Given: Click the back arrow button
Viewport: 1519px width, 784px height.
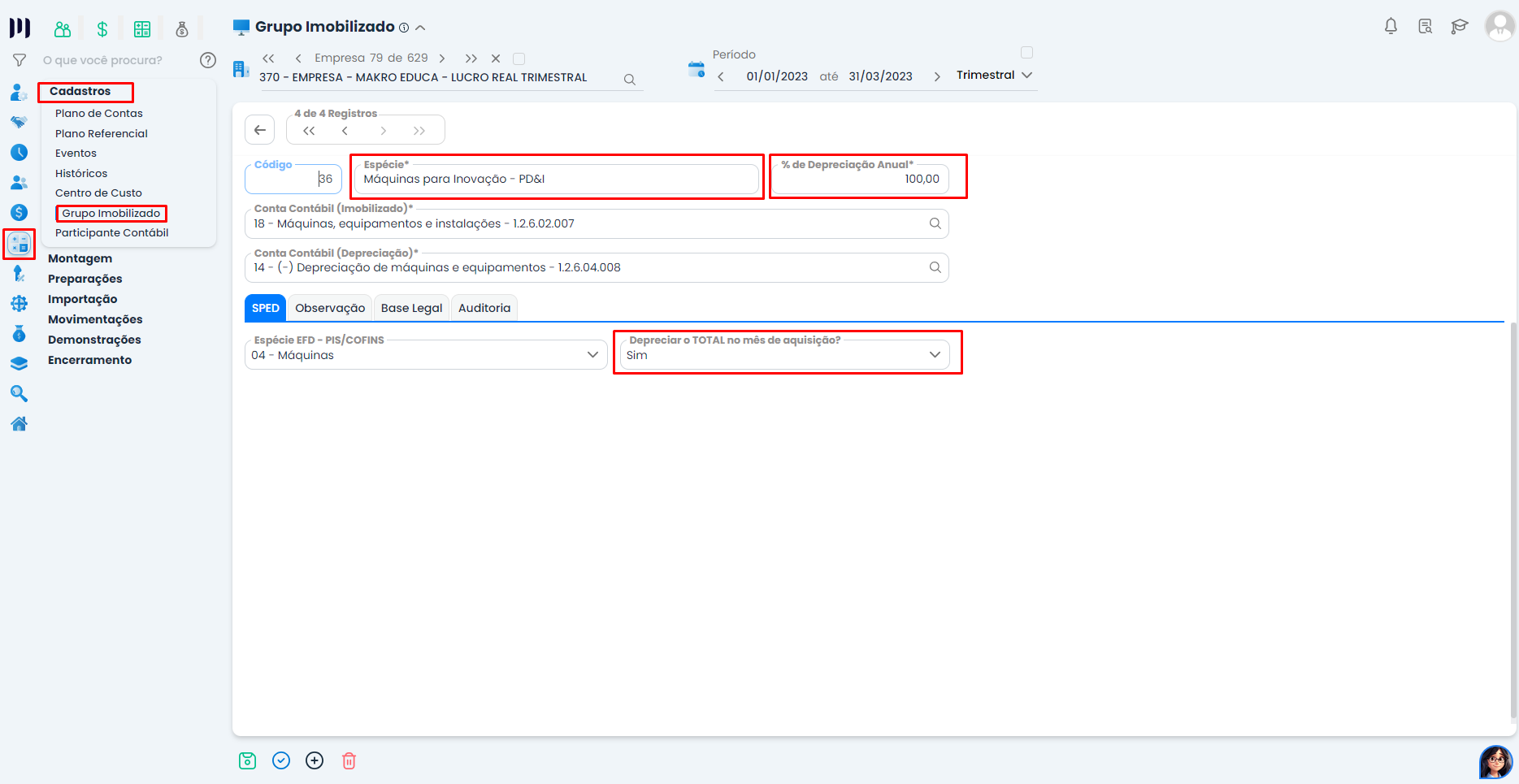Looking at the screenshot, I should coord(260,130).
